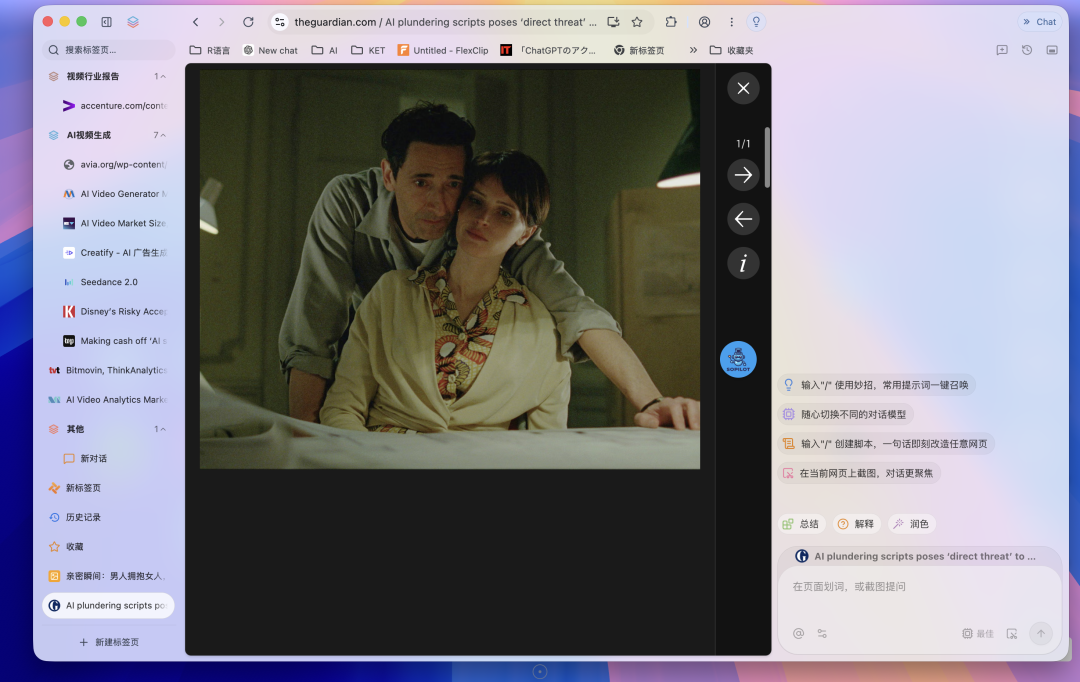
Task: Open the Untitled - FlexClip bookmark
Action: click(443, 50)
